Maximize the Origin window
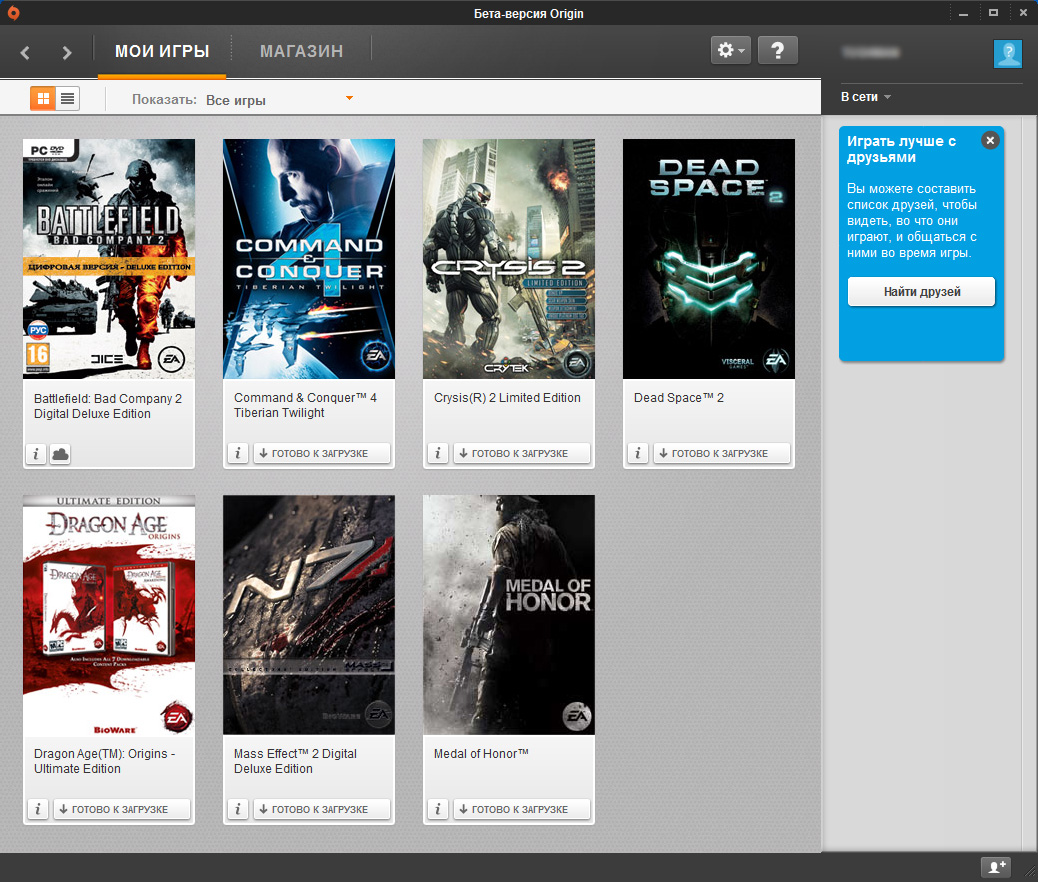 tap(993, 13)
